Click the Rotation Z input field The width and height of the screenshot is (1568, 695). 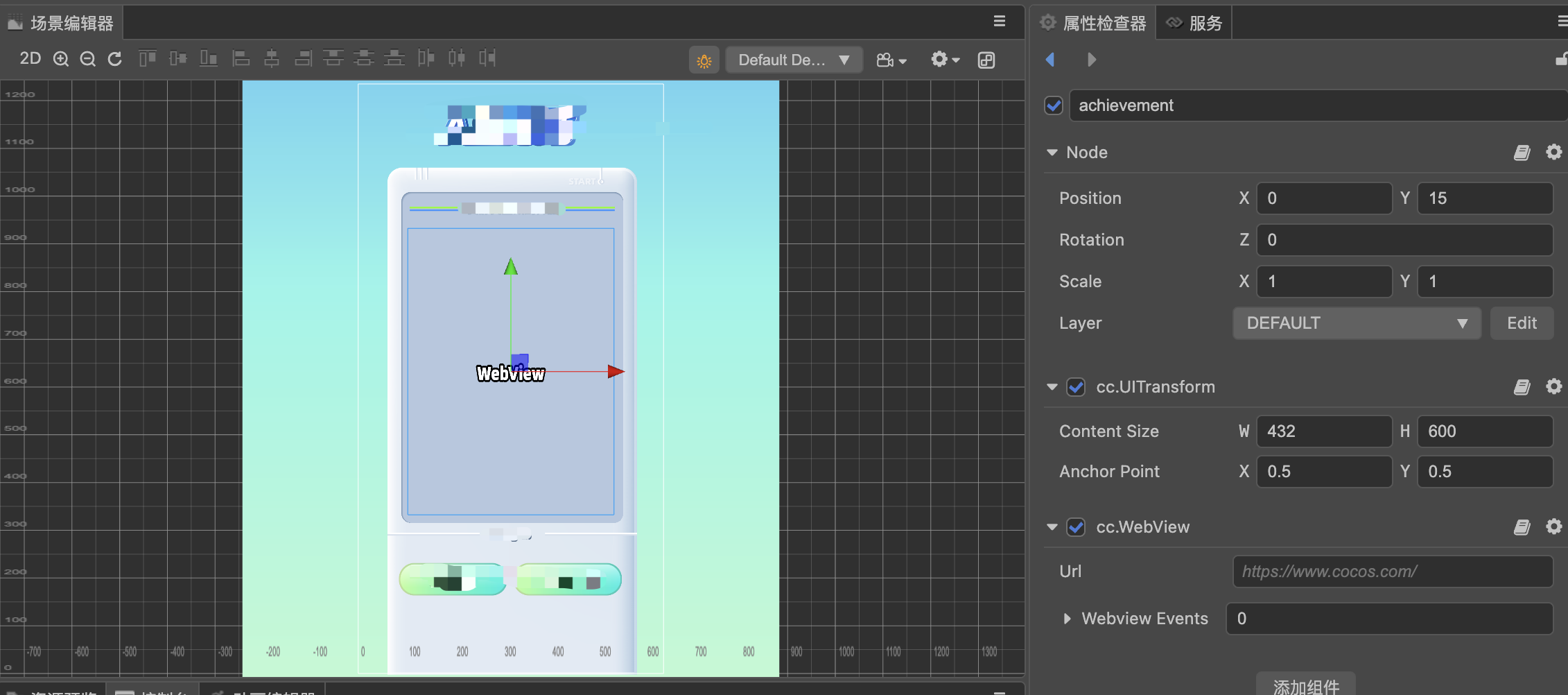click(x=1404, y=240)
